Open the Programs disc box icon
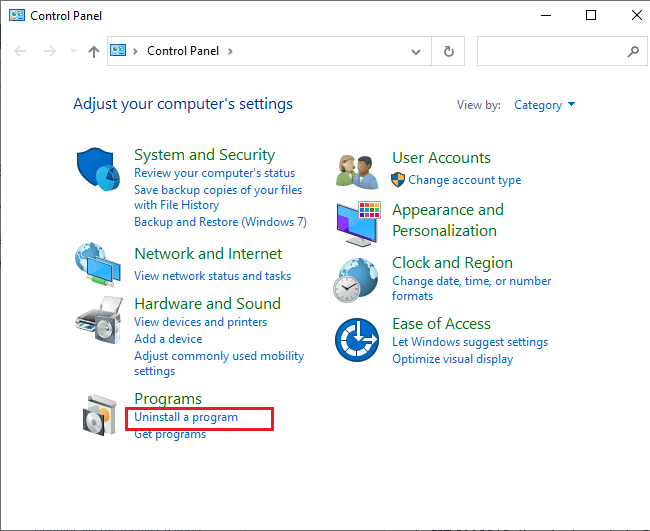Viewport: 650px width, 531px height. pos(99,415)
